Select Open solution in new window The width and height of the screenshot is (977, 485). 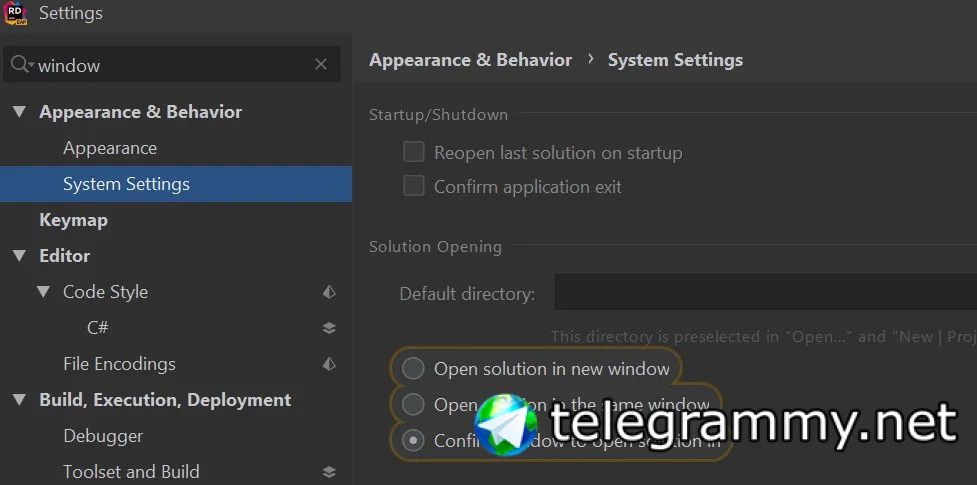pos(413,369)
